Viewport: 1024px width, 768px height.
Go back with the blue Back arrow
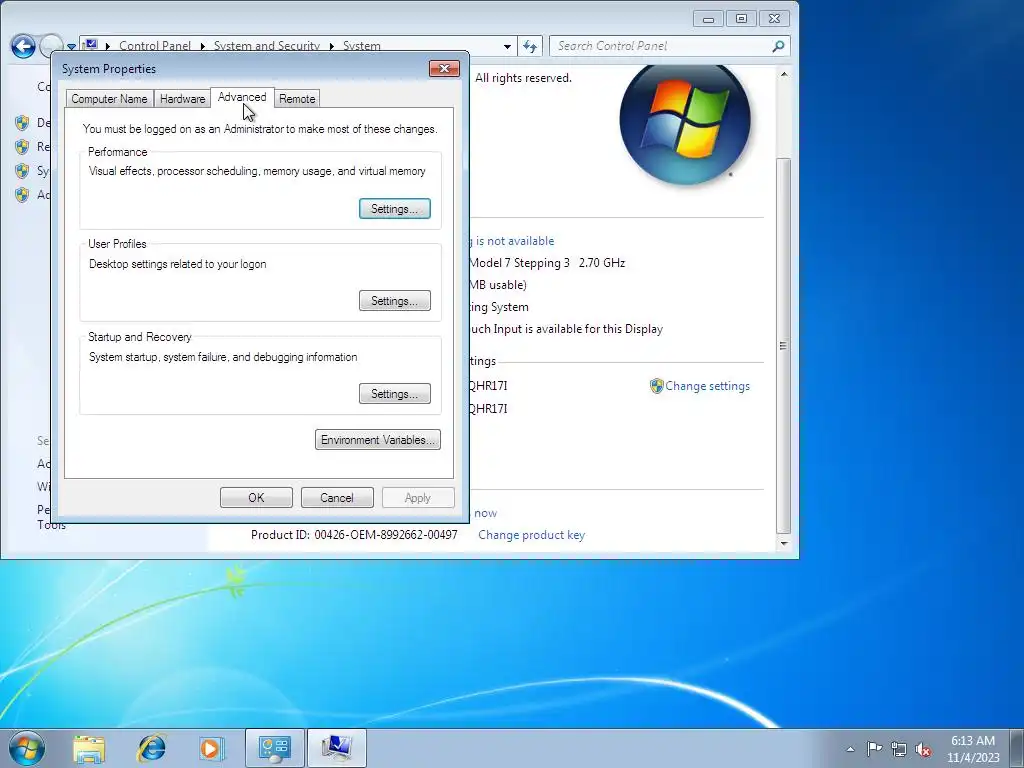[23, 46]
